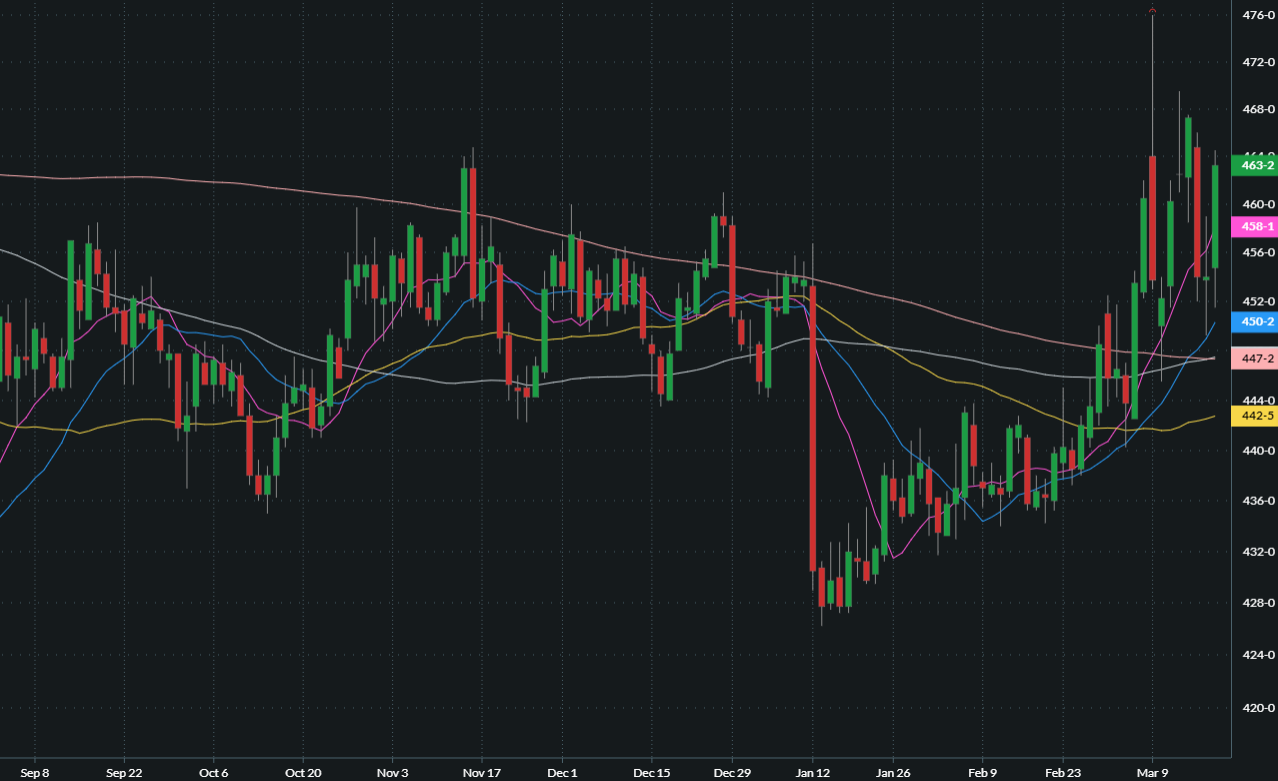Click the 428-0 price axis label
Screen dimensions: 1278x781
click(1256, 603)
